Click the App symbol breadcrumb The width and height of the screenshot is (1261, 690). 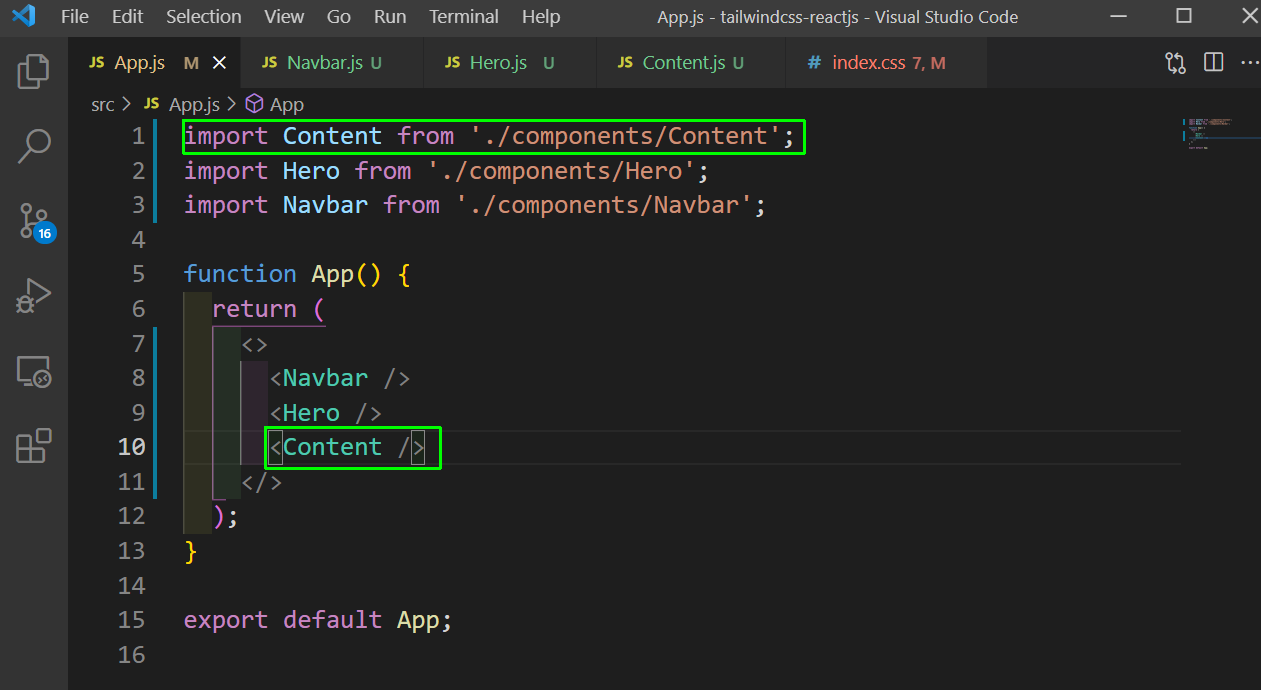click(275, 104)
